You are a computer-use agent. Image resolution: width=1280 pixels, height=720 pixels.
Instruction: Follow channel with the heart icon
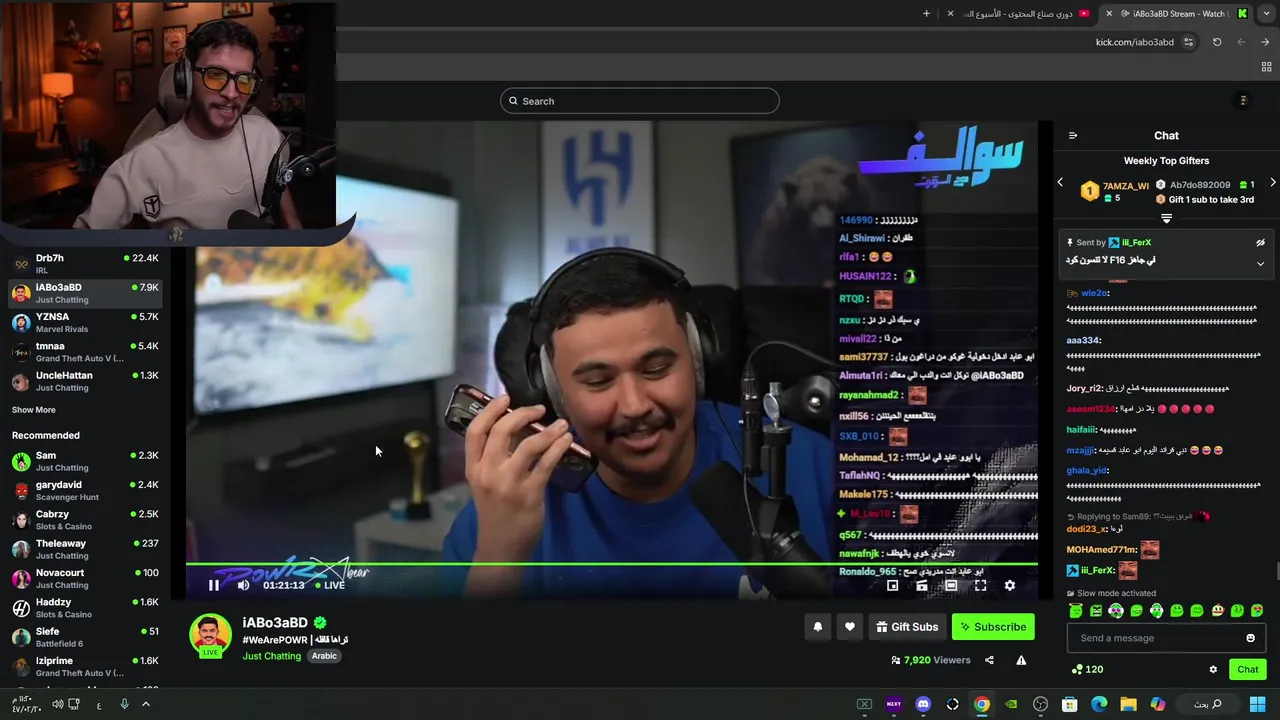click(850, 627)
